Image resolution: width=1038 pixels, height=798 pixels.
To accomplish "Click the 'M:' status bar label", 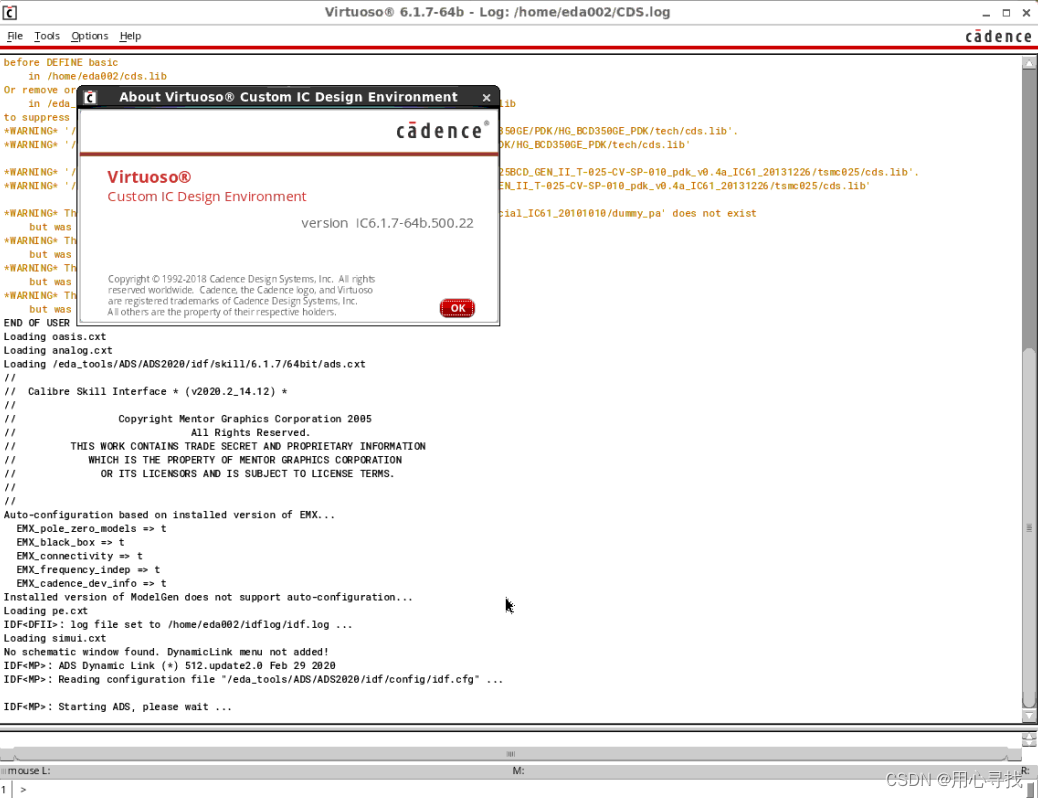I will tap(518, 771).
